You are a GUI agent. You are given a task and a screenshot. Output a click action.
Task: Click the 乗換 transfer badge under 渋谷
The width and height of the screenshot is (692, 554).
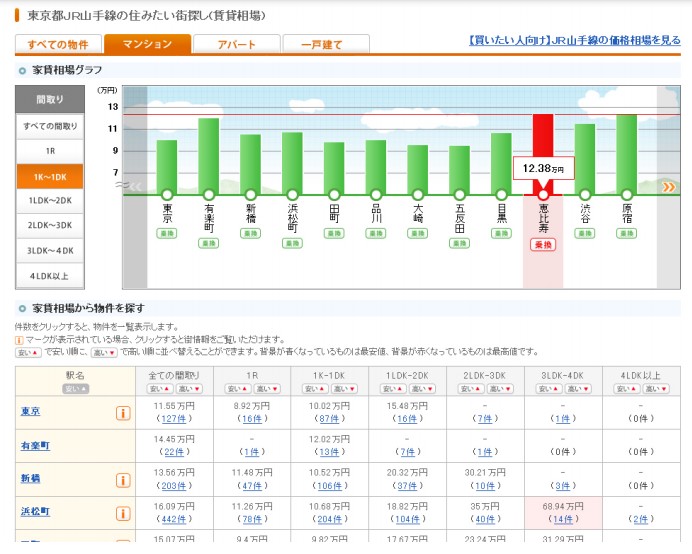(585, 233)
